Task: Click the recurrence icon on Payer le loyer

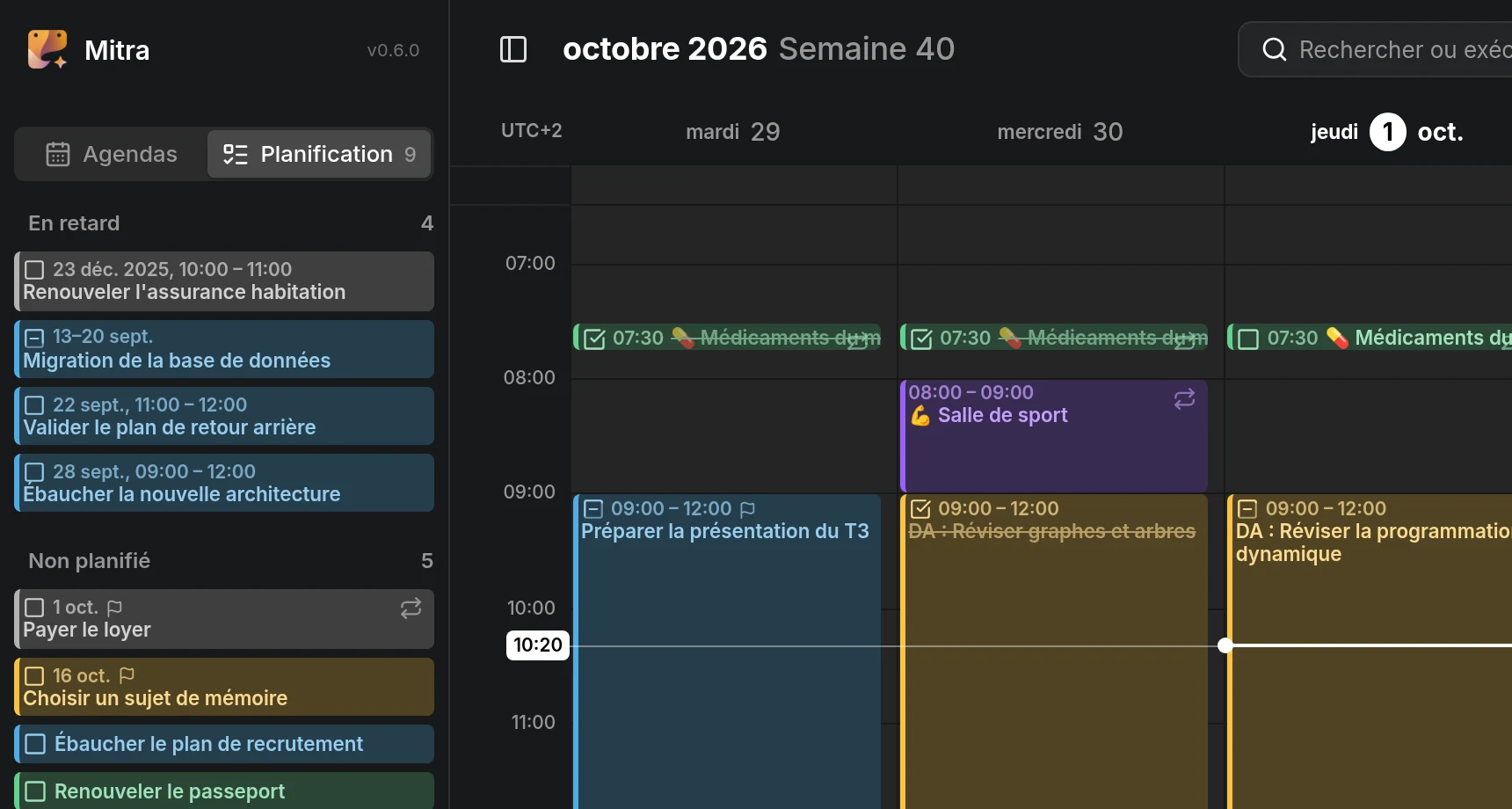Action: coord(411,609)
